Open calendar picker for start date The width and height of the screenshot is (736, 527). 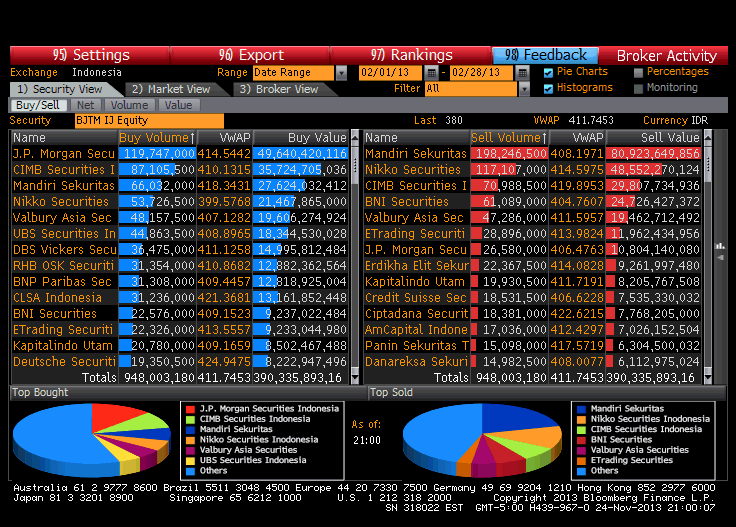[x=431, y=73]
